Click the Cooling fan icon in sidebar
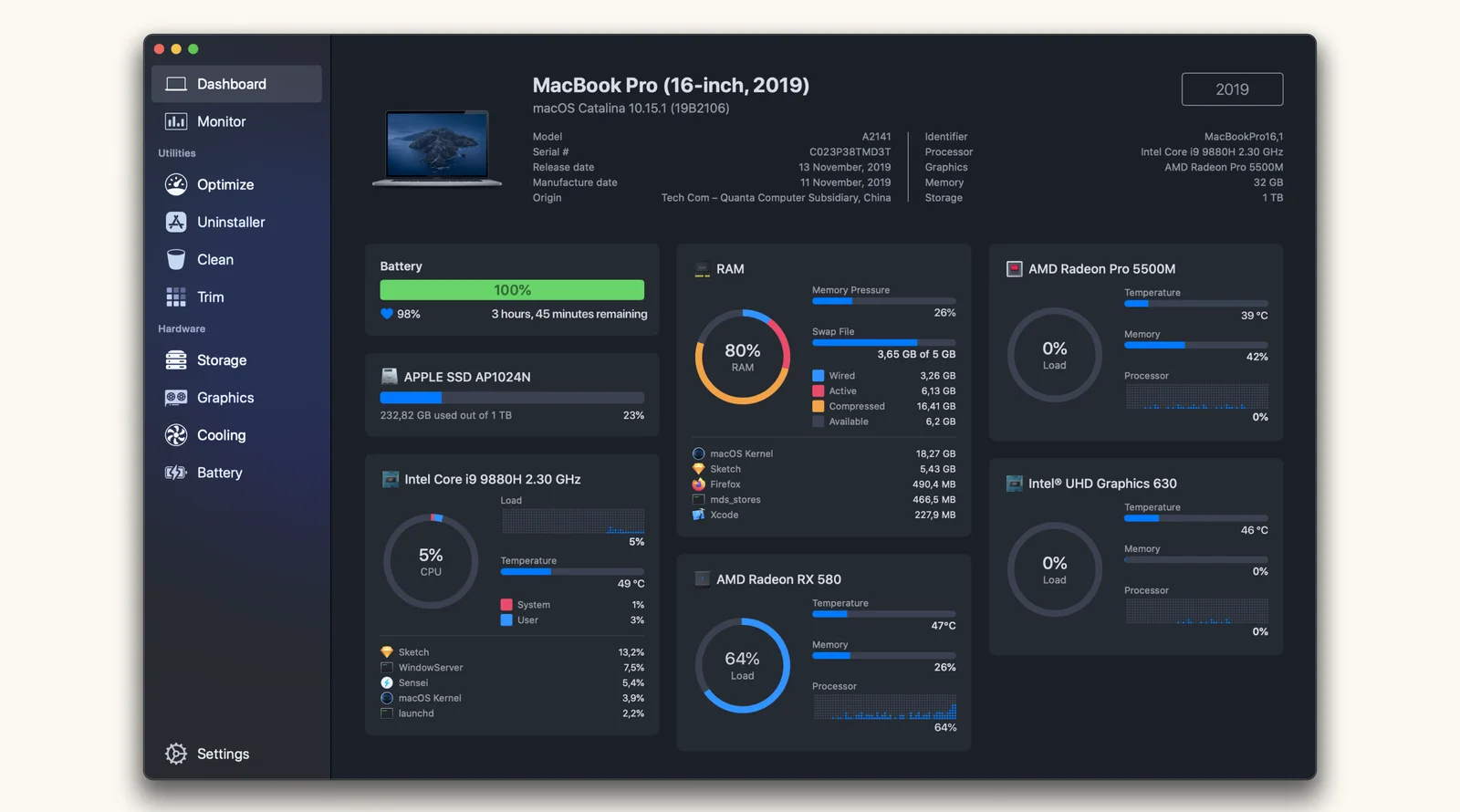This screenshot has height=812, width=1460. (176, 435)
